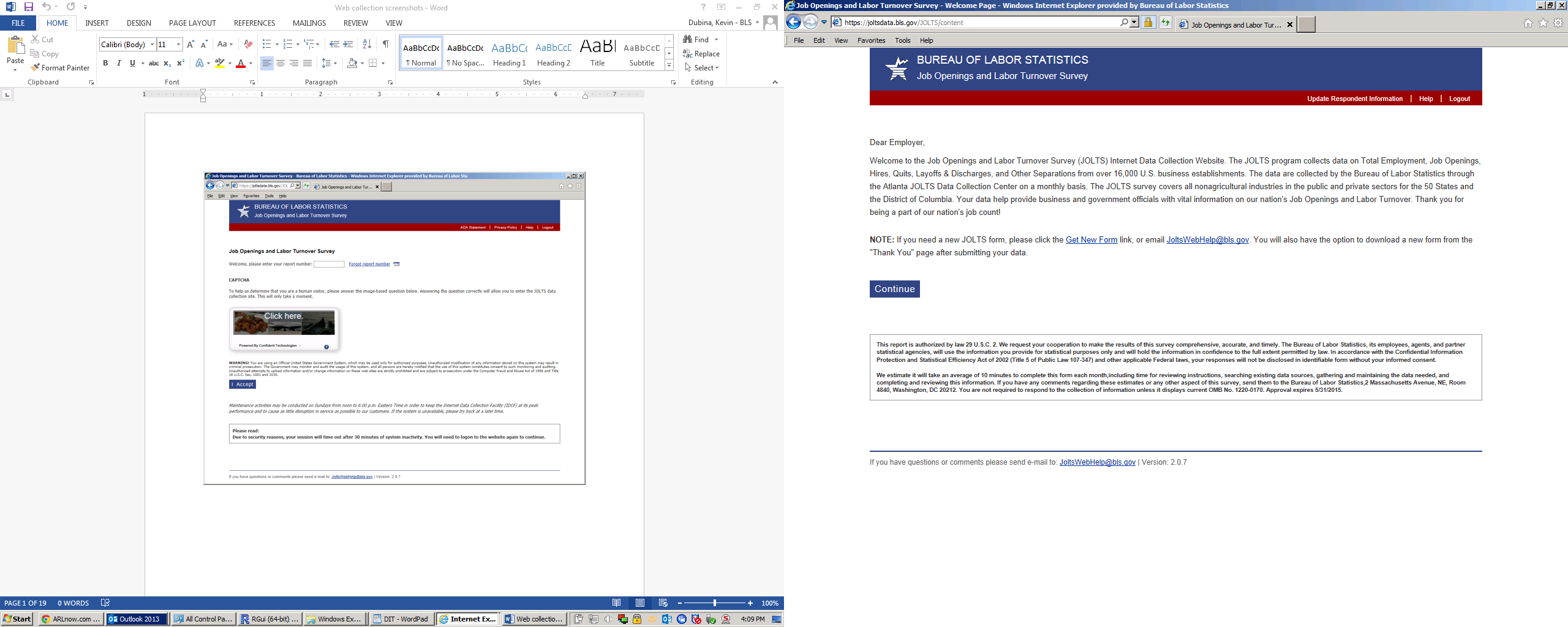Justify the paragraph text
The height and width of the screenshot is (627, 1568).
[x=307, y=63]
